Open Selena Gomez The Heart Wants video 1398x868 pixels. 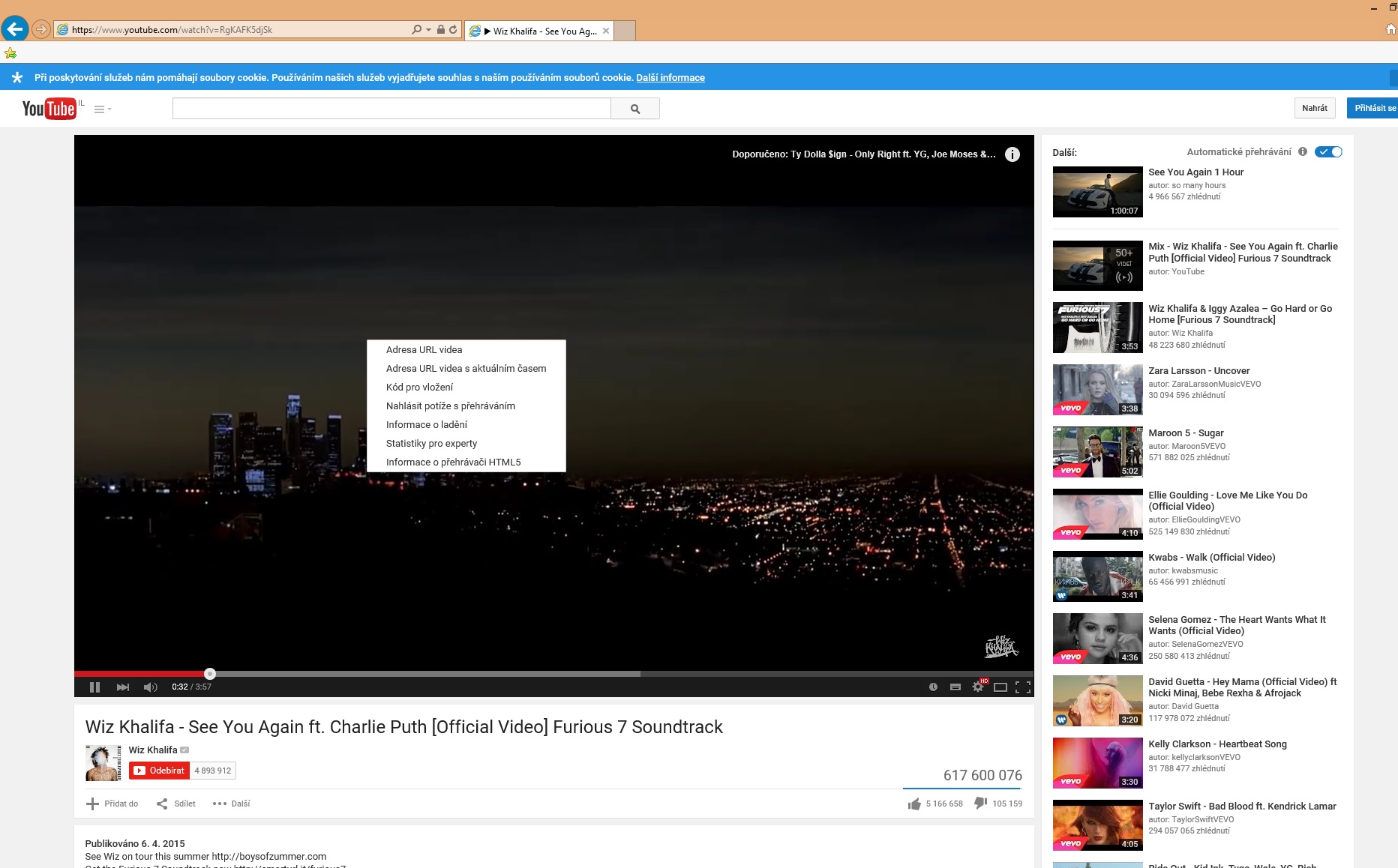tap(1237, 625)
